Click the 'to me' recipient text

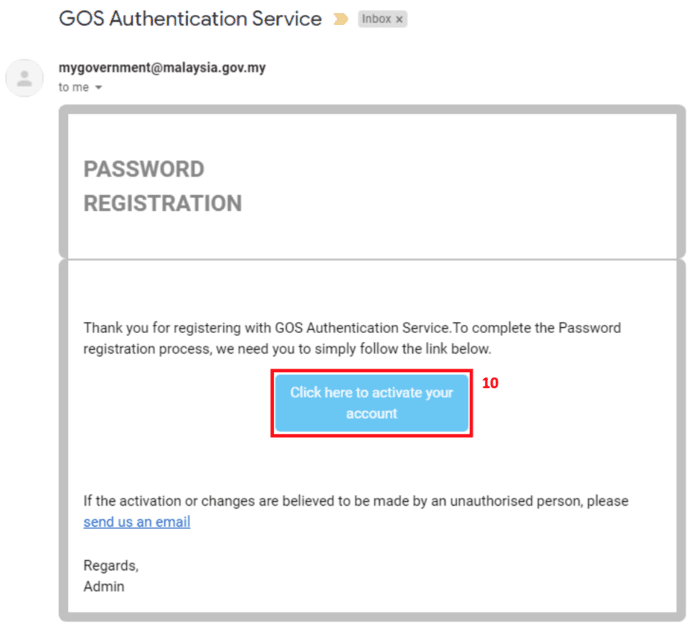point(73,87)
